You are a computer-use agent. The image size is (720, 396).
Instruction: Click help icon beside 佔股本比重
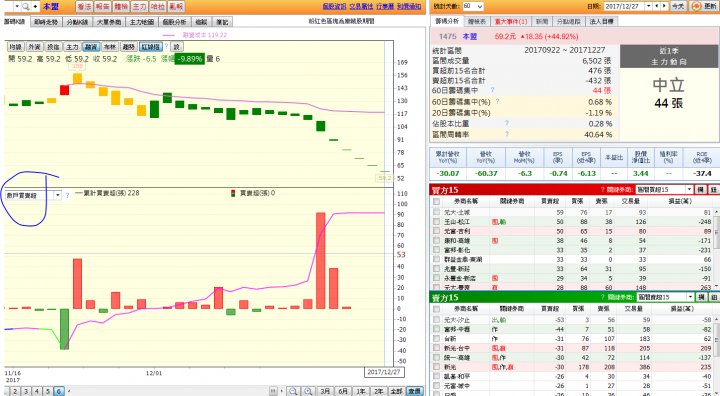point(506,123)
